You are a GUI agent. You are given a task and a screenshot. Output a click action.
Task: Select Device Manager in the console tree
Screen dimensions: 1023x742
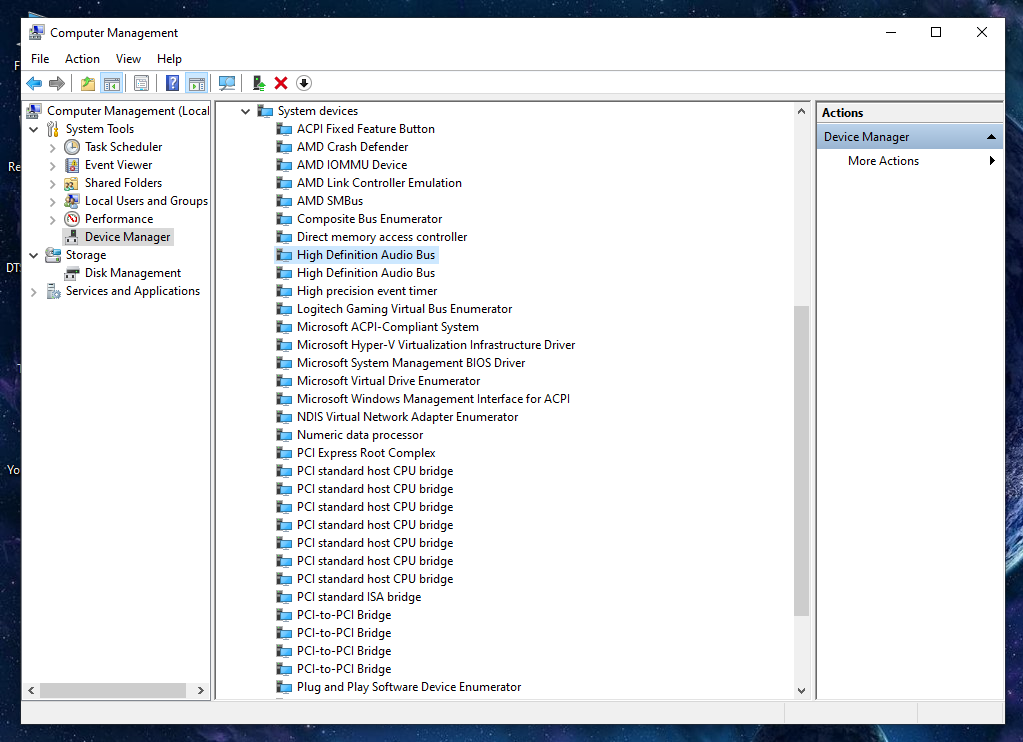127,237
